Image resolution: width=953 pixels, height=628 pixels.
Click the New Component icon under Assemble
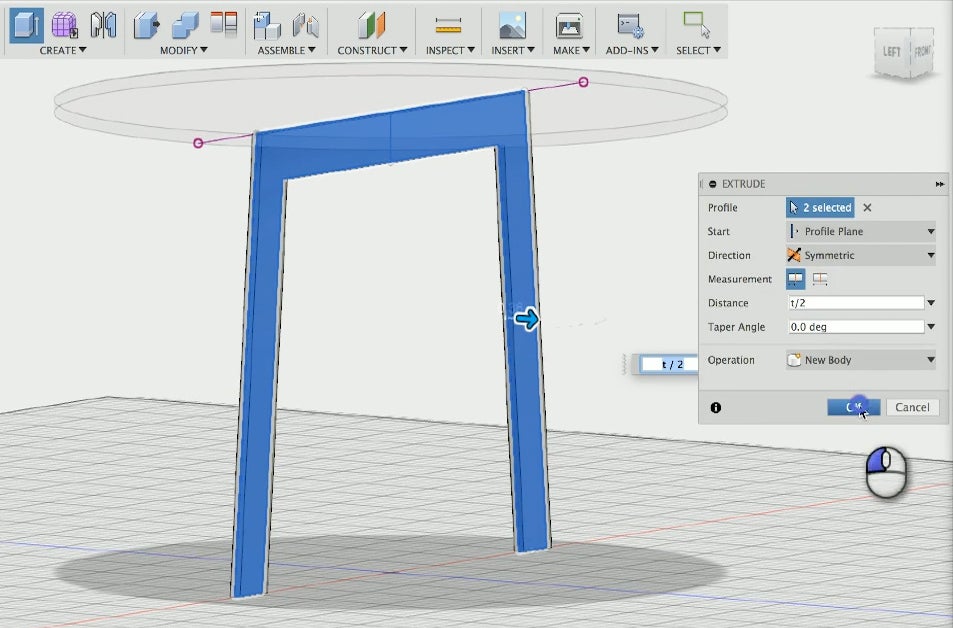point(266,26)
